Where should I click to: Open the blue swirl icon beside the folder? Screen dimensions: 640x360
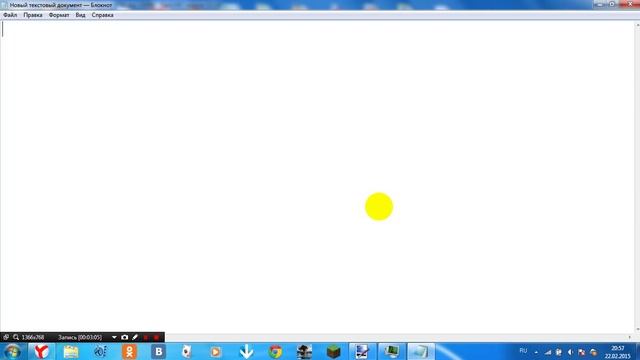(x=100, y=351)
